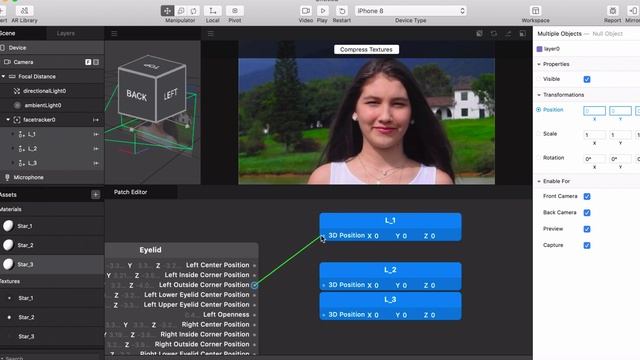Click the patch arrow beside facetracker0
Screen dimensions: 640x360
coord(96,120)
